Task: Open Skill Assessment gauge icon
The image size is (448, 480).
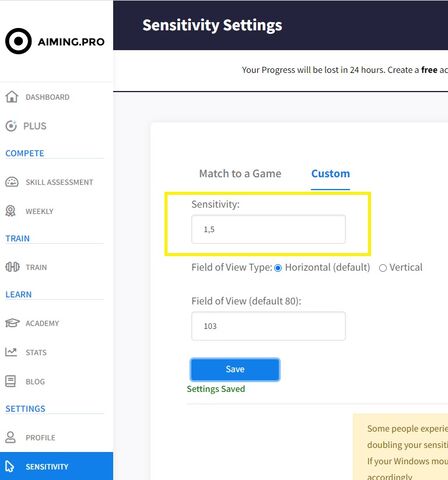Action: [12, 182]
